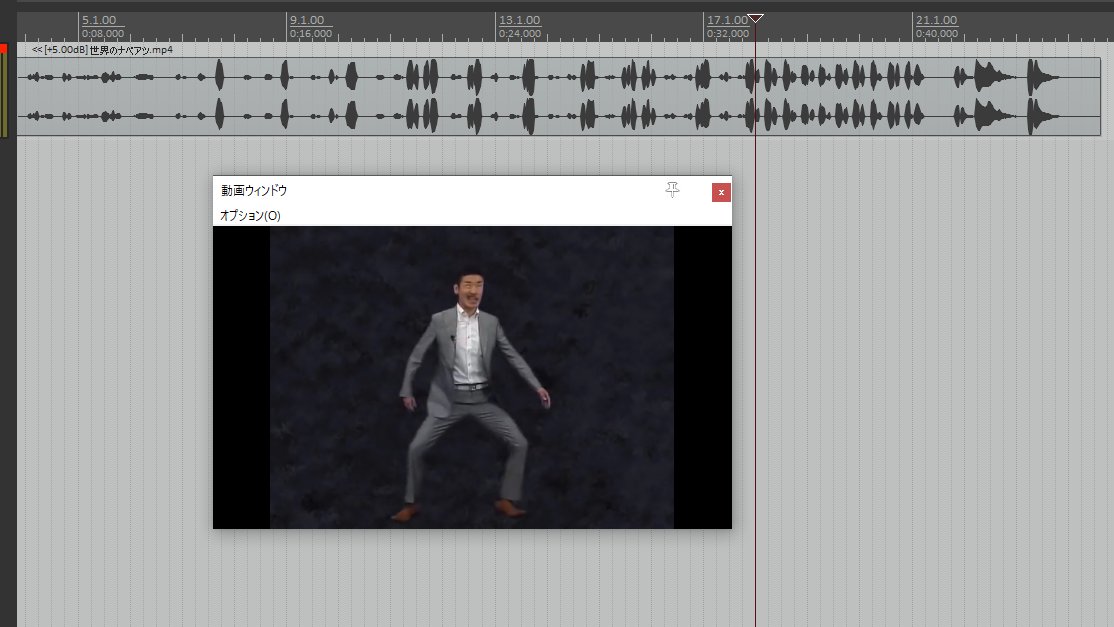1114x627 pixels.
Task: Click the 13.1.00 ruler label
Action: click(x=519, y=20)
